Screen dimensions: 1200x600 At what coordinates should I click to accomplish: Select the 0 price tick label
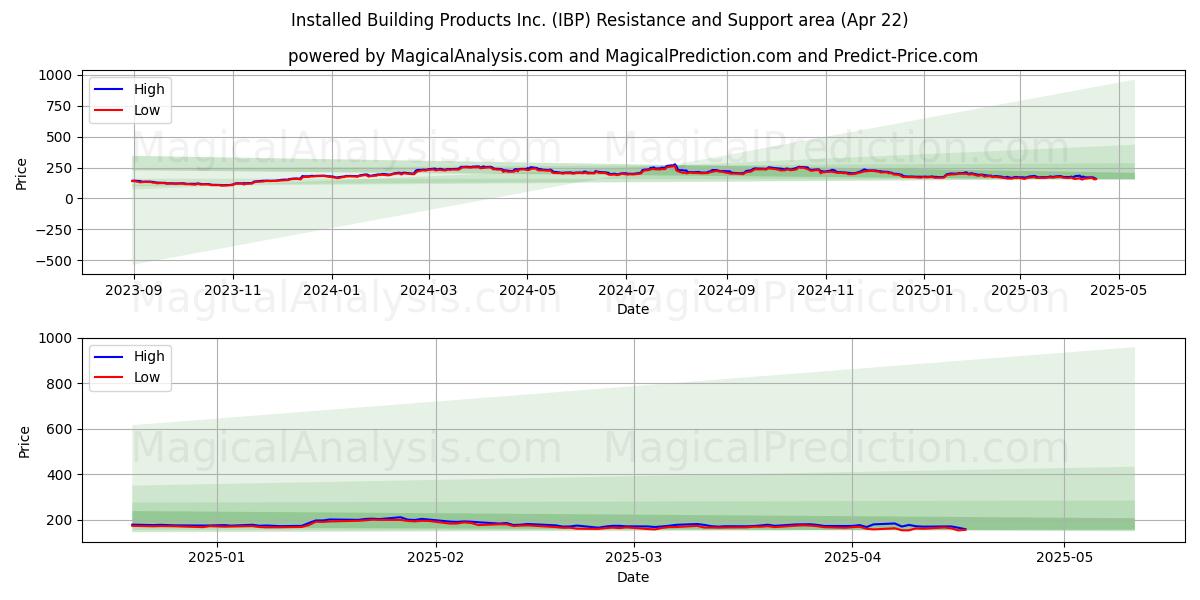tap(69, 199)
